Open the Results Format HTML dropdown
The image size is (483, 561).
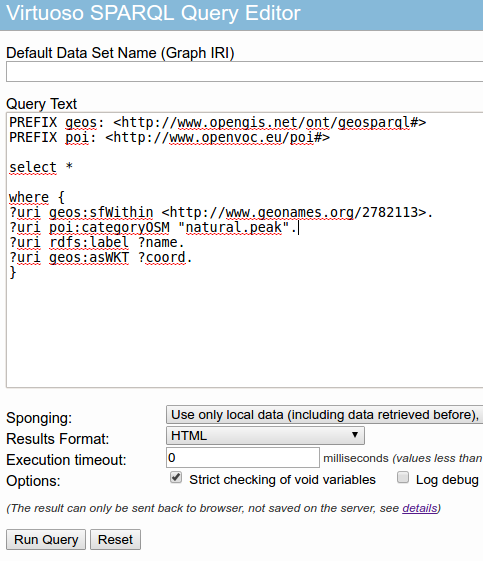[x=265, y=435]
